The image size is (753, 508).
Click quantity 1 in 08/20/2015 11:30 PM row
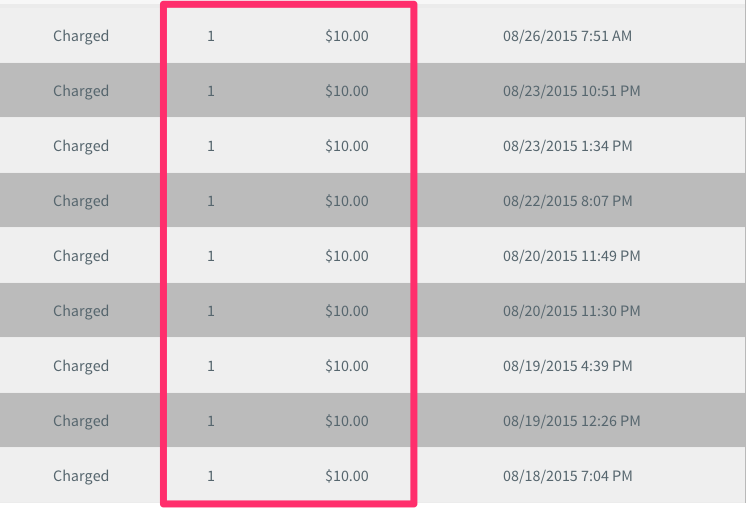click(x=211, y=311)
